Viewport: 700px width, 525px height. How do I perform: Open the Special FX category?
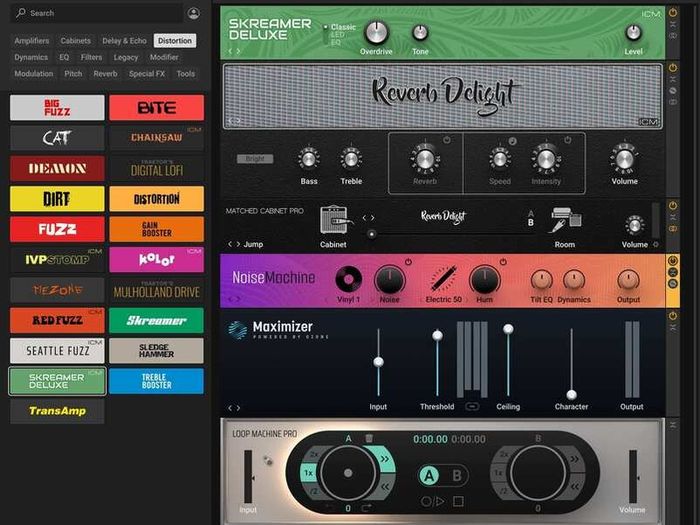click(147, 74)
